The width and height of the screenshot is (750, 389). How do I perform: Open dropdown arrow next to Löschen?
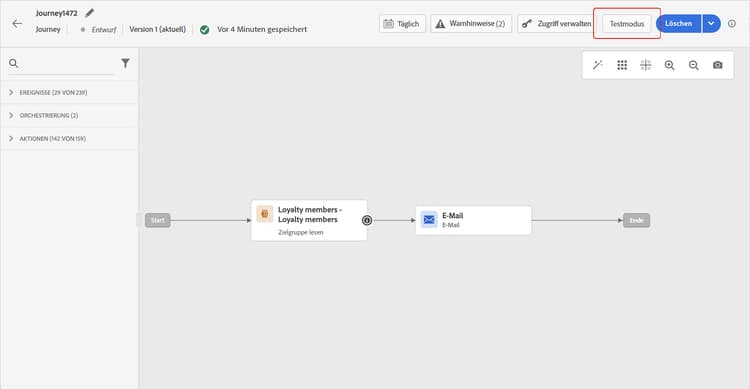[711, 23]
